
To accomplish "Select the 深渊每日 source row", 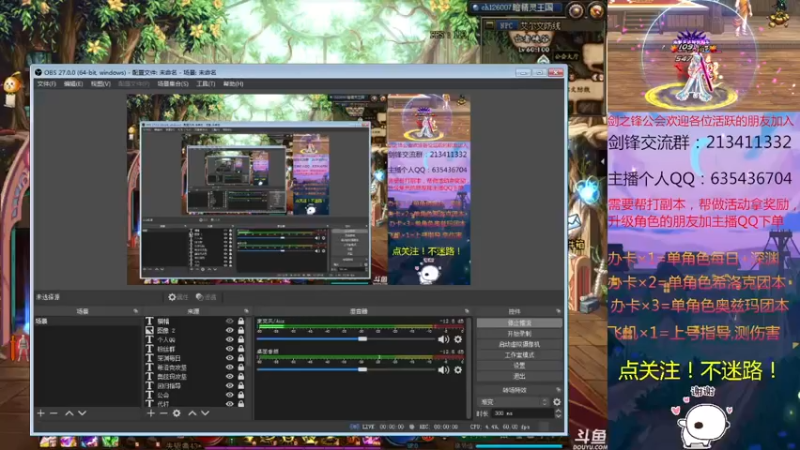I will click(195, 358).
